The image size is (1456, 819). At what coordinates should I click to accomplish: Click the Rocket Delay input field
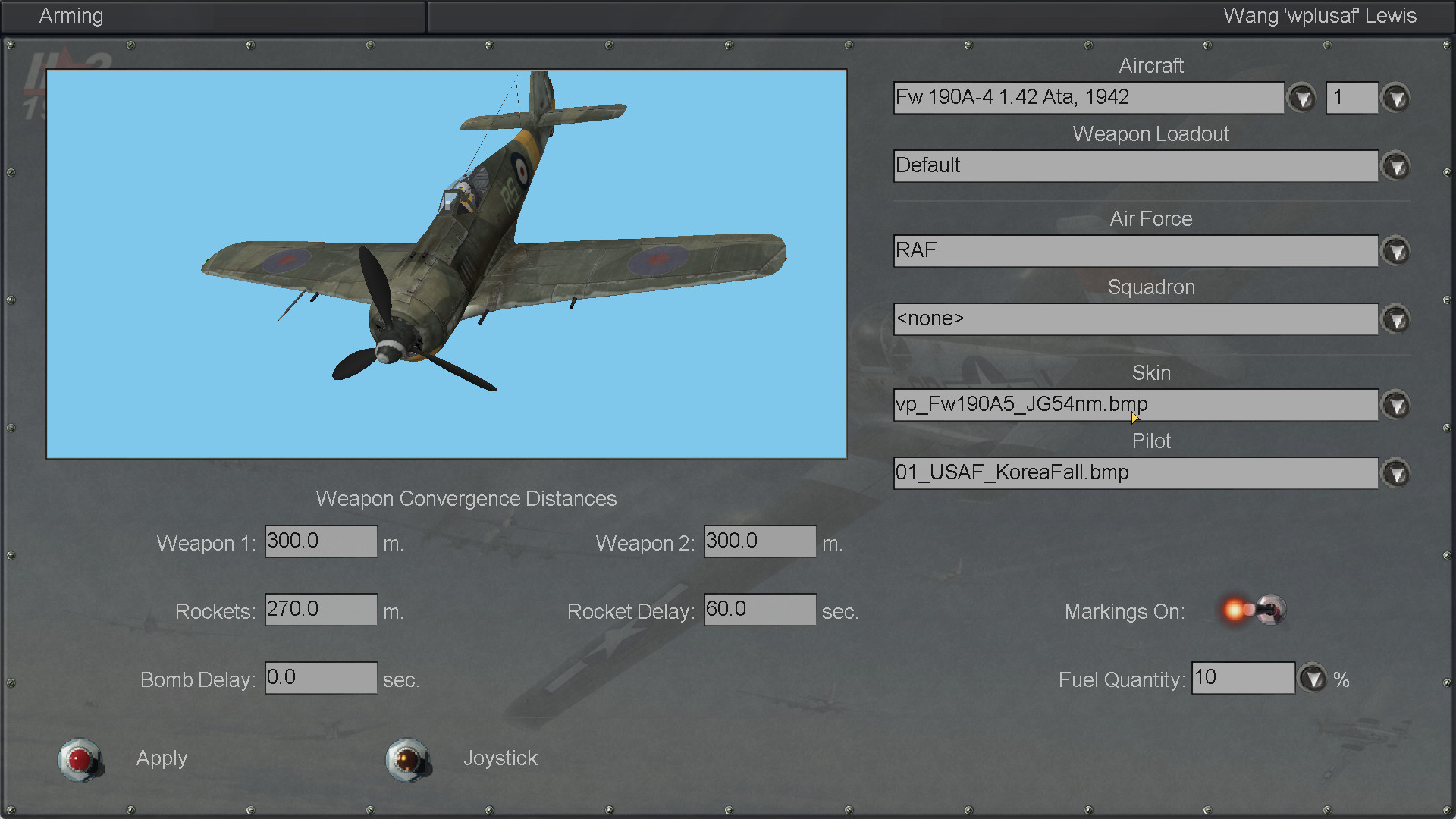click(760, 610)
